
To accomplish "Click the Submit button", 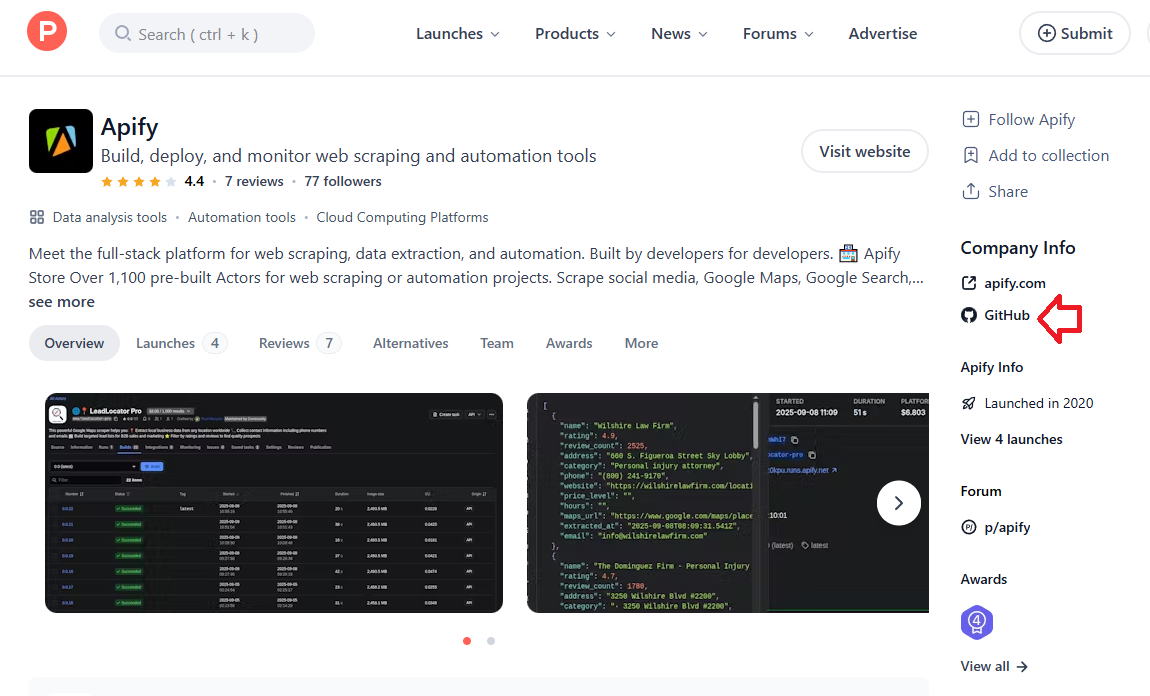I will coord(1074,33).
